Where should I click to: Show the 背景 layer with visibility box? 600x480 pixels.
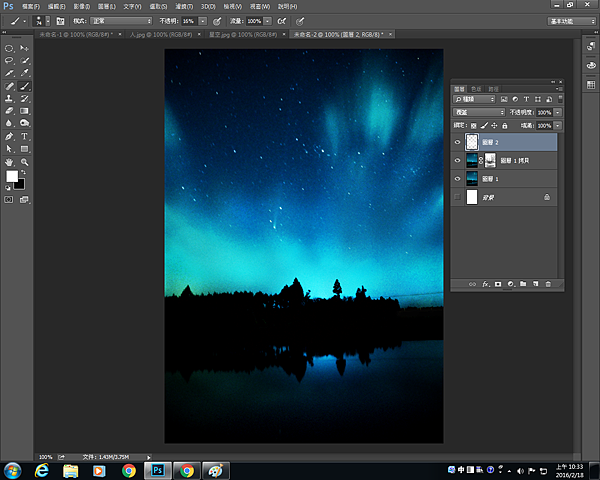pyautogui.click(x=458, y=198)
